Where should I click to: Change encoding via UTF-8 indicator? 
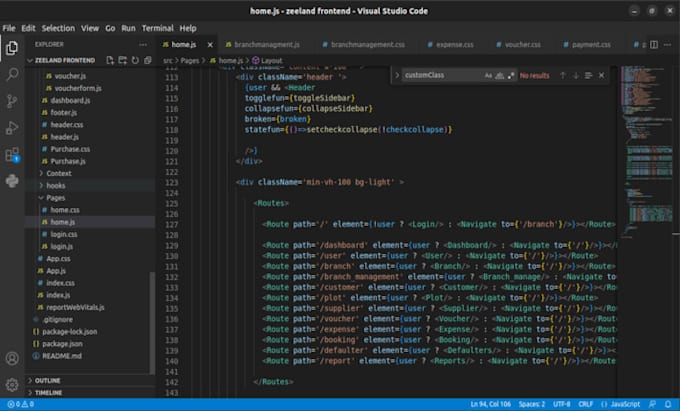(562, 404)
